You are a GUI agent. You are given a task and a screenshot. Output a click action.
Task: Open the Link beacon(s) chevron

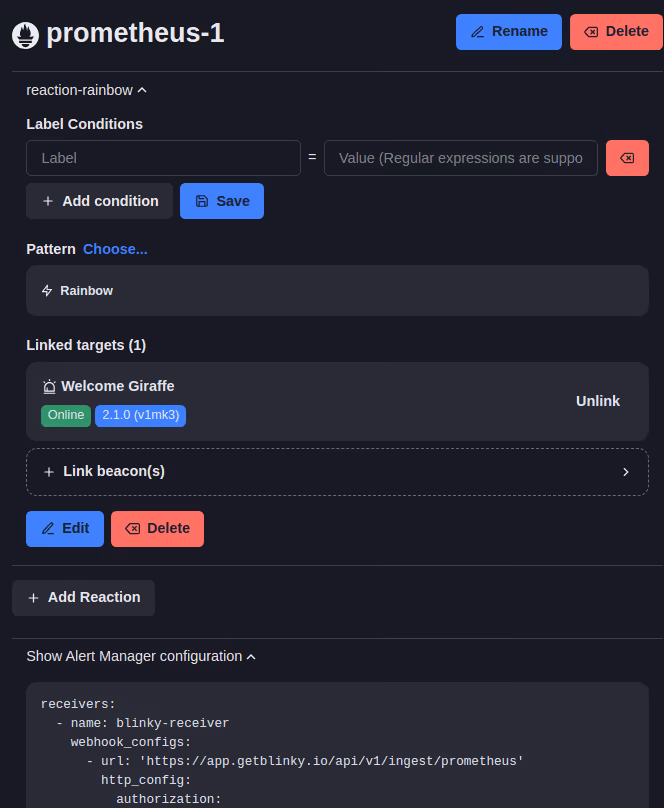click(626, 472)
